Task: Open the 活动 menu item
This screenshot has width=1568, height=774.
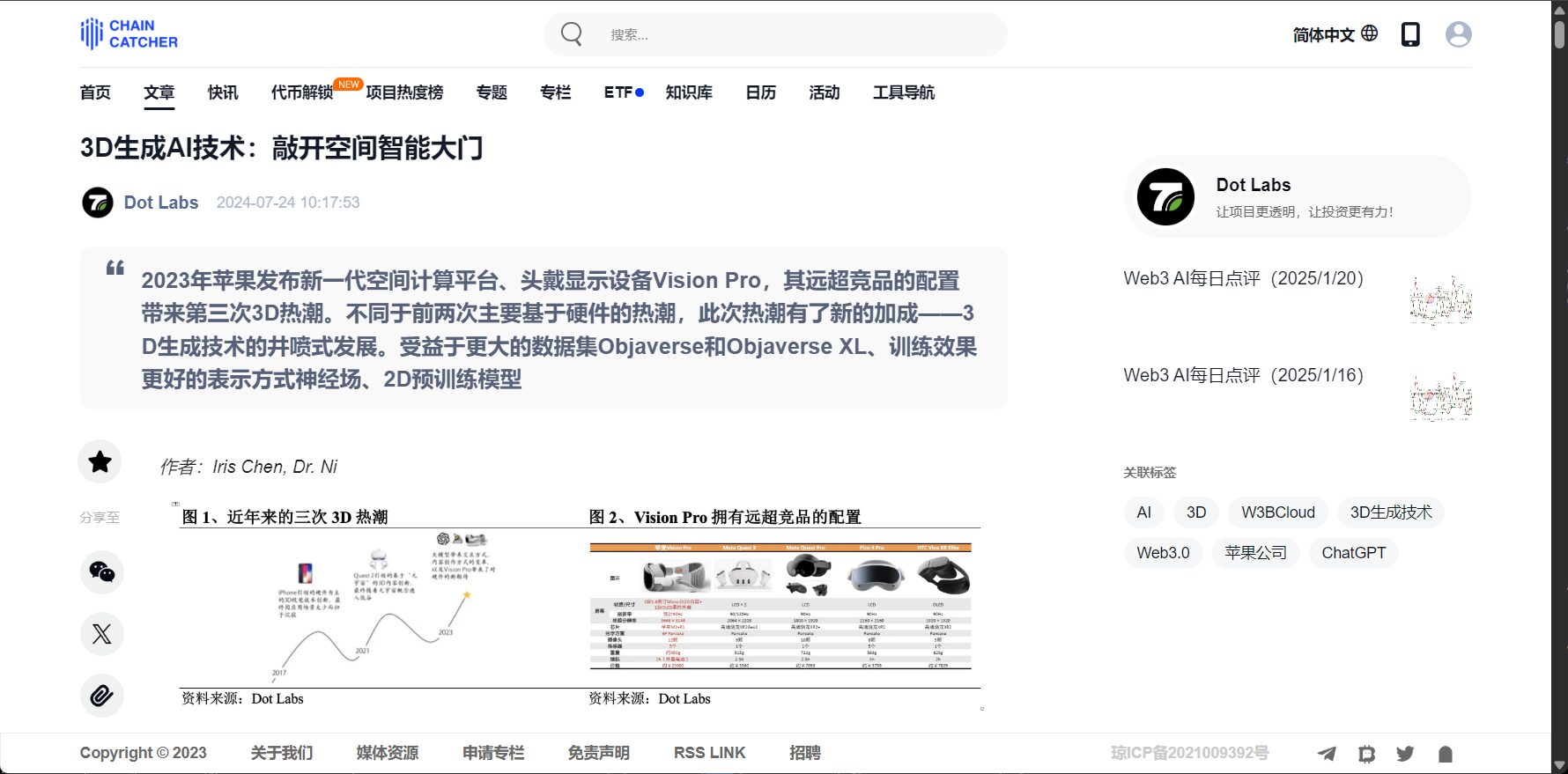Action: [825, 92]
